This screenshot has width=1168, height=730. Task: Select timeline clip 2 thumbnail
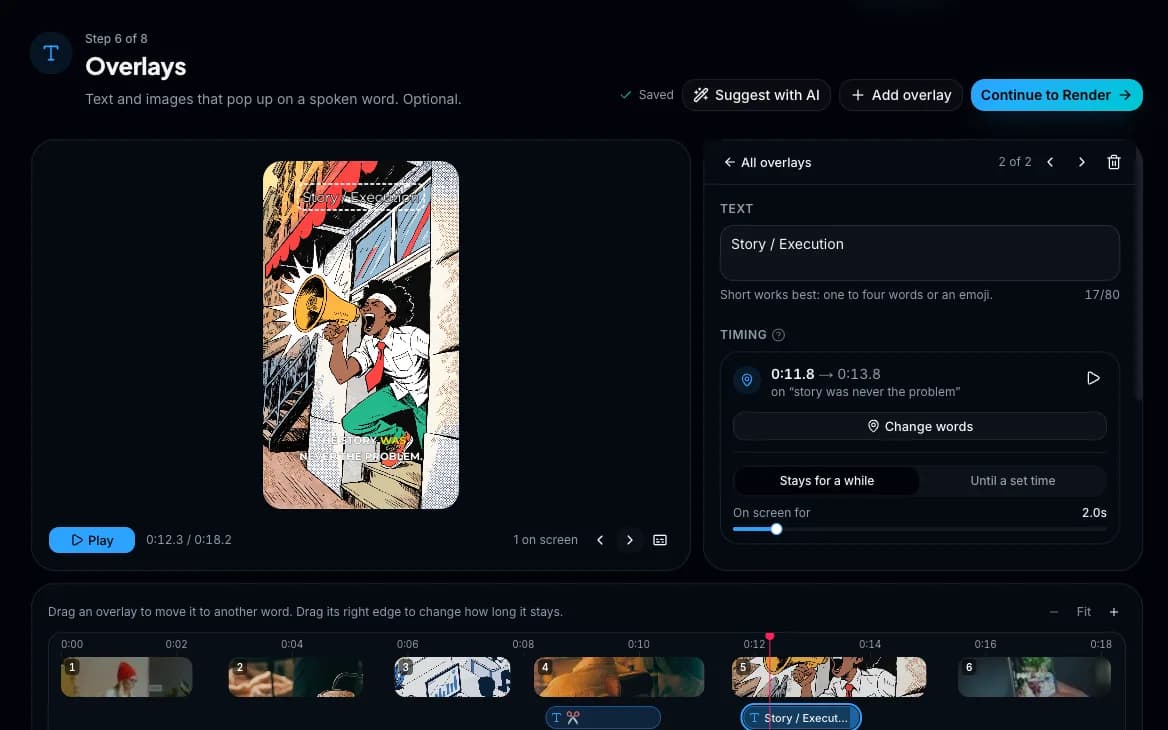coord(296,677)
